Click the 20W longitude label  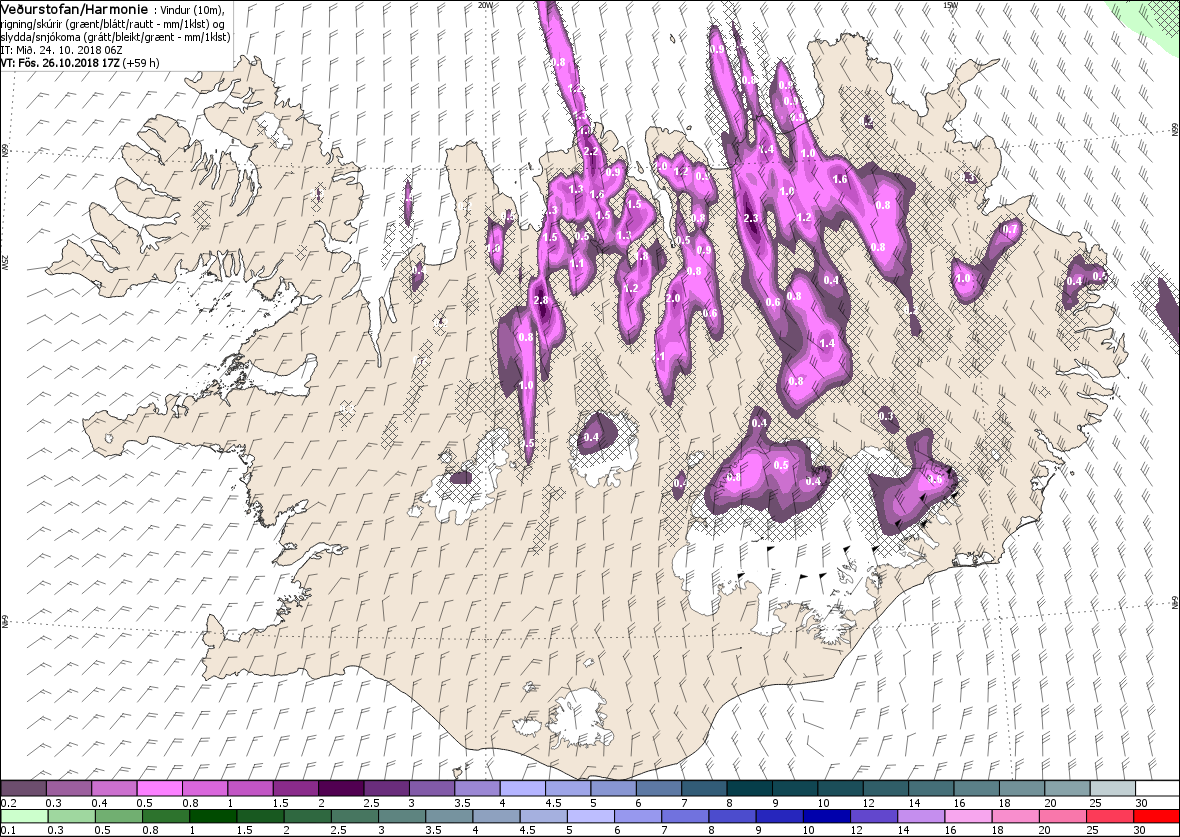coord(485,5)
